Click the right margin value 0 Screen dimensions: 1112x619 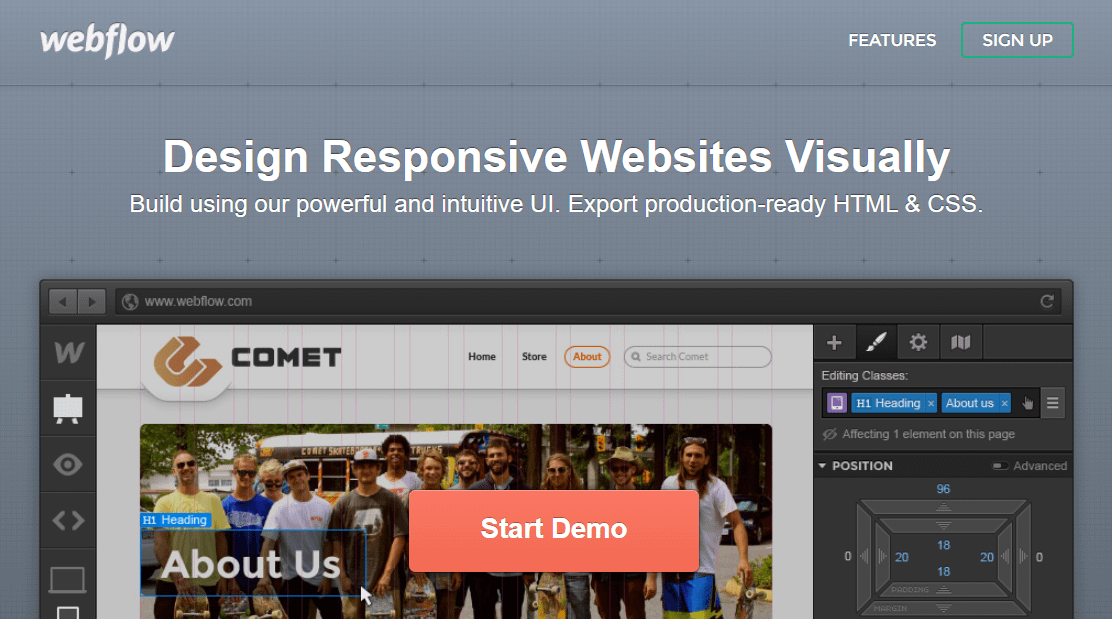coord(1039,557)
